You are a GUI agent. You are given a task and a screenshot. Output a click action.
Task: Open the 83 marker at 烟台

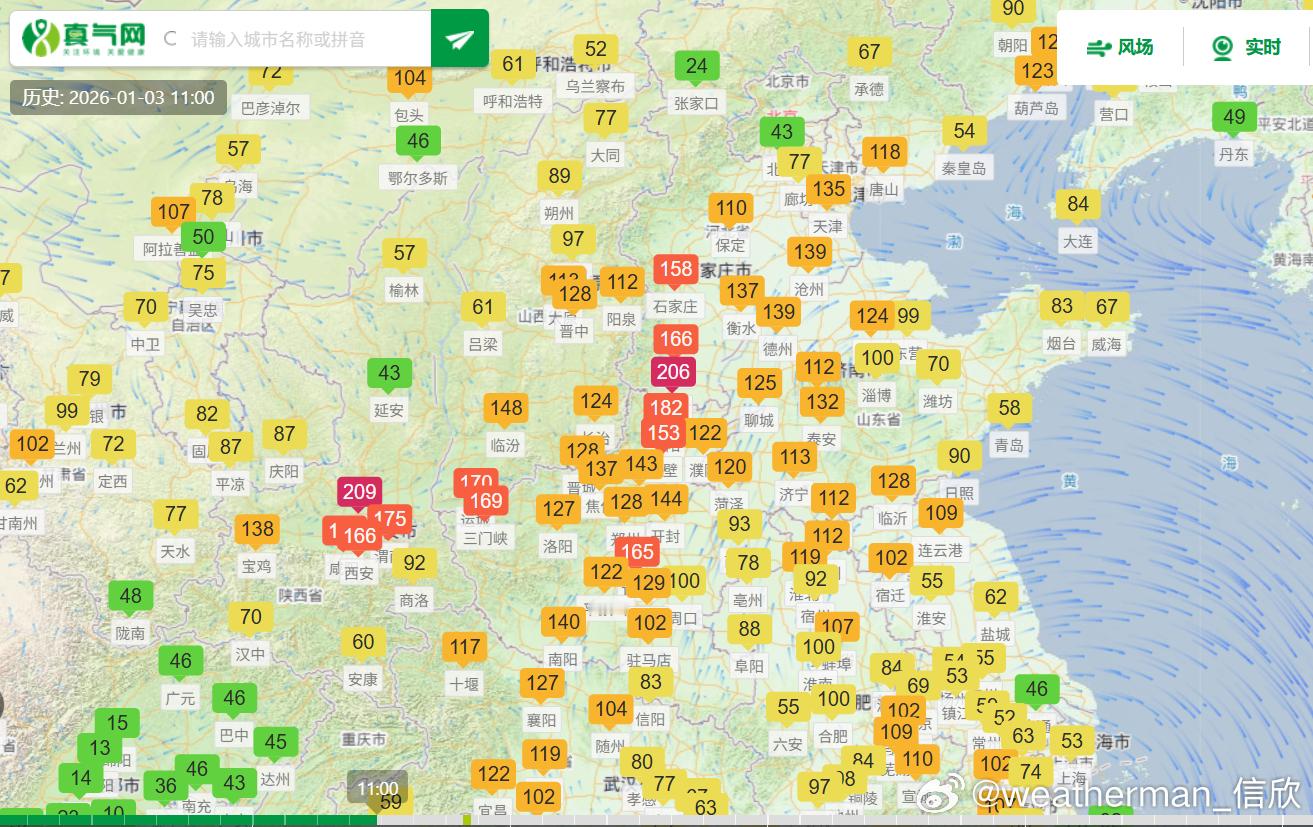click(x=1061, y=308)
